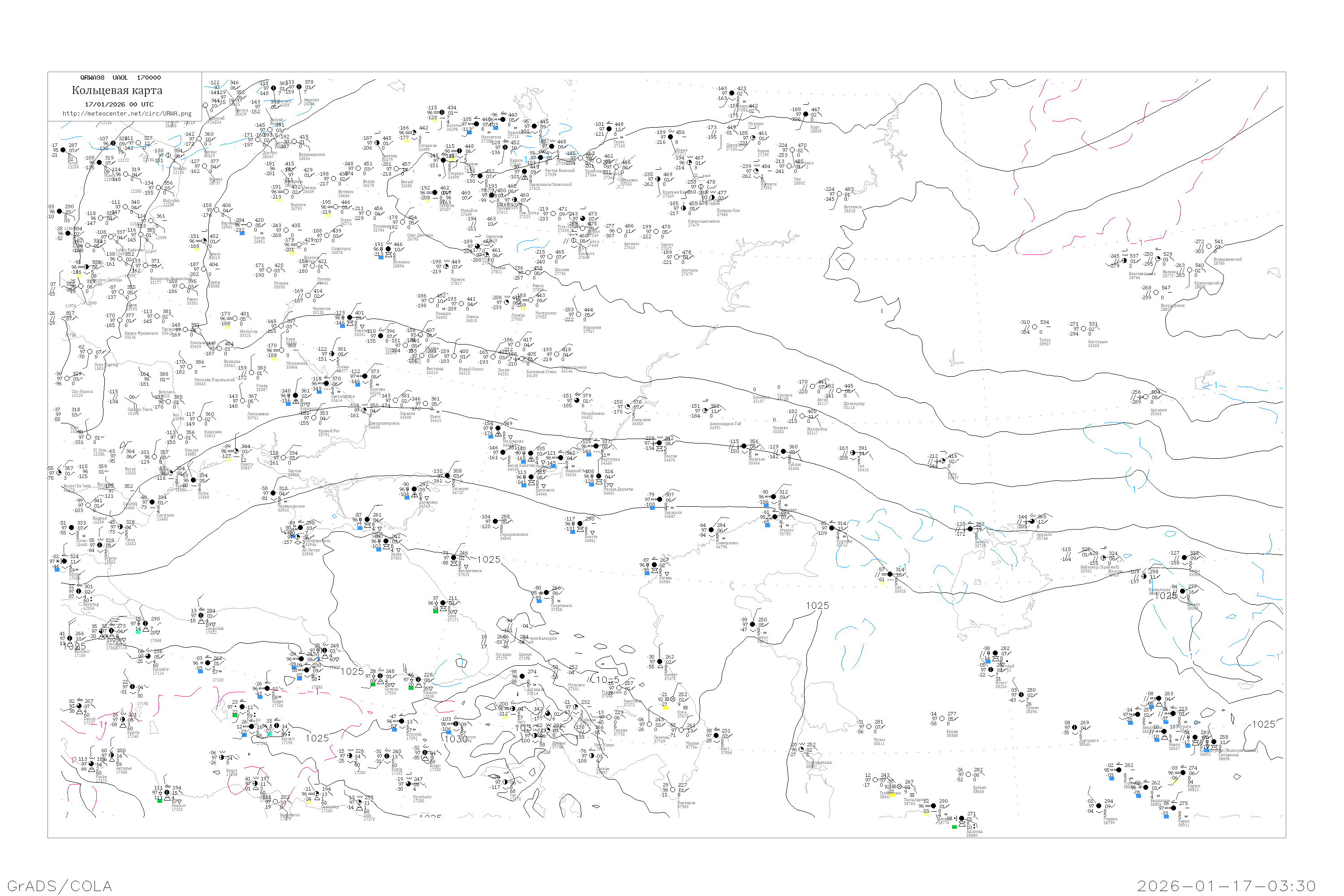Click the meteocenter.net URWA.png URL text

point(127,114)
